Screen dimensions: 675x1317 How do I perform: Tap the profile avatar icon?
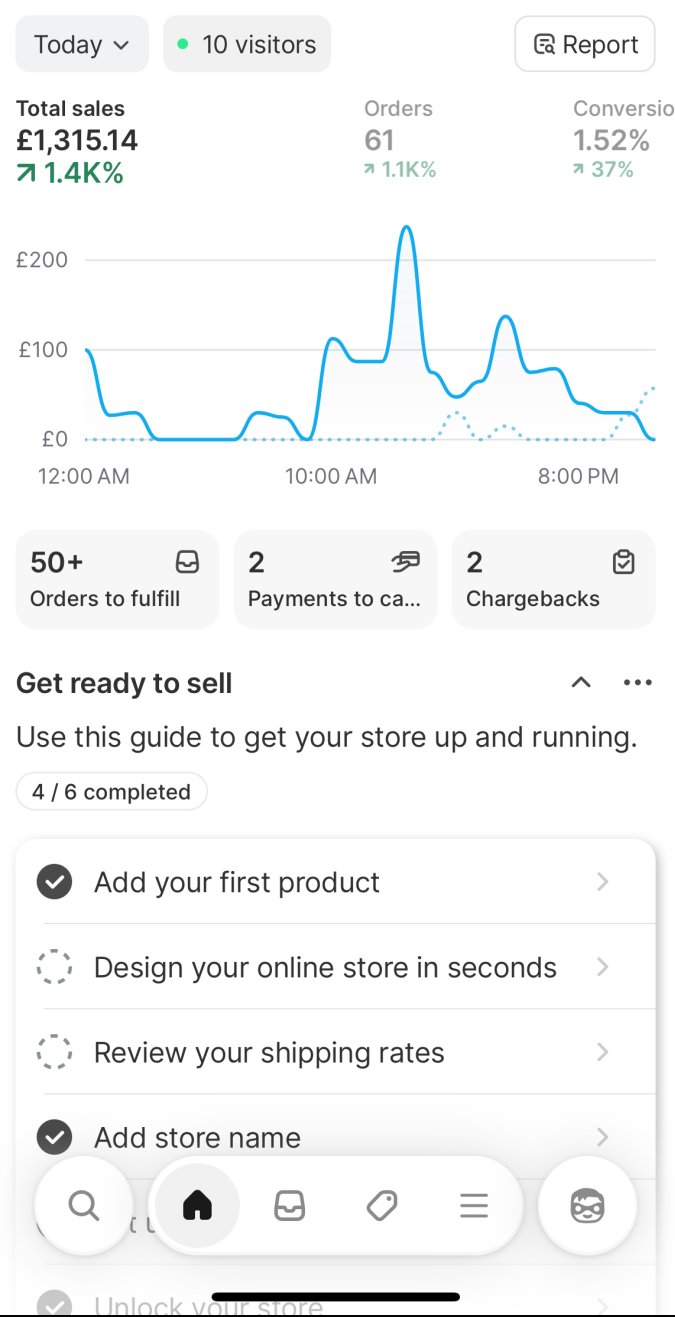pos(588,1207)
